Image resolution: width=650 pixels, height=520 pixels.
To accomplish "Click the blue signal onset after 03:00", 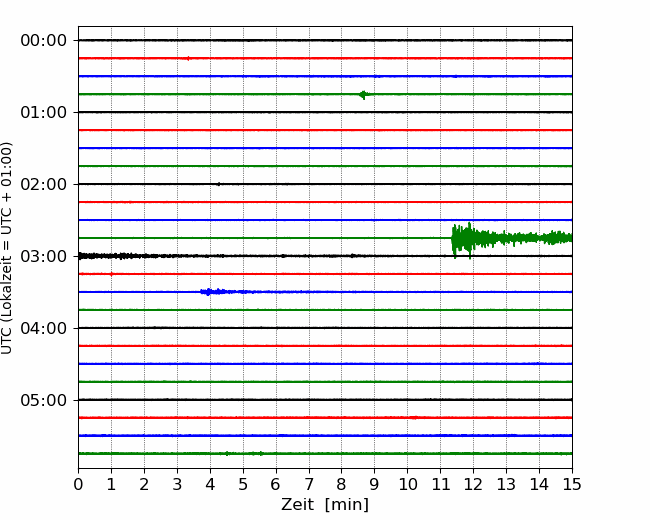I will [x=207, y=292].
